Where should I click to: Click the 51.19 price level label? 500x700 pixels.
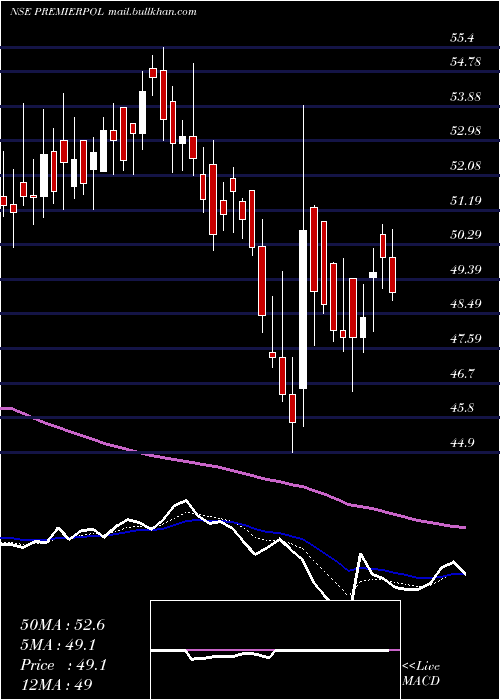[465, 201]
